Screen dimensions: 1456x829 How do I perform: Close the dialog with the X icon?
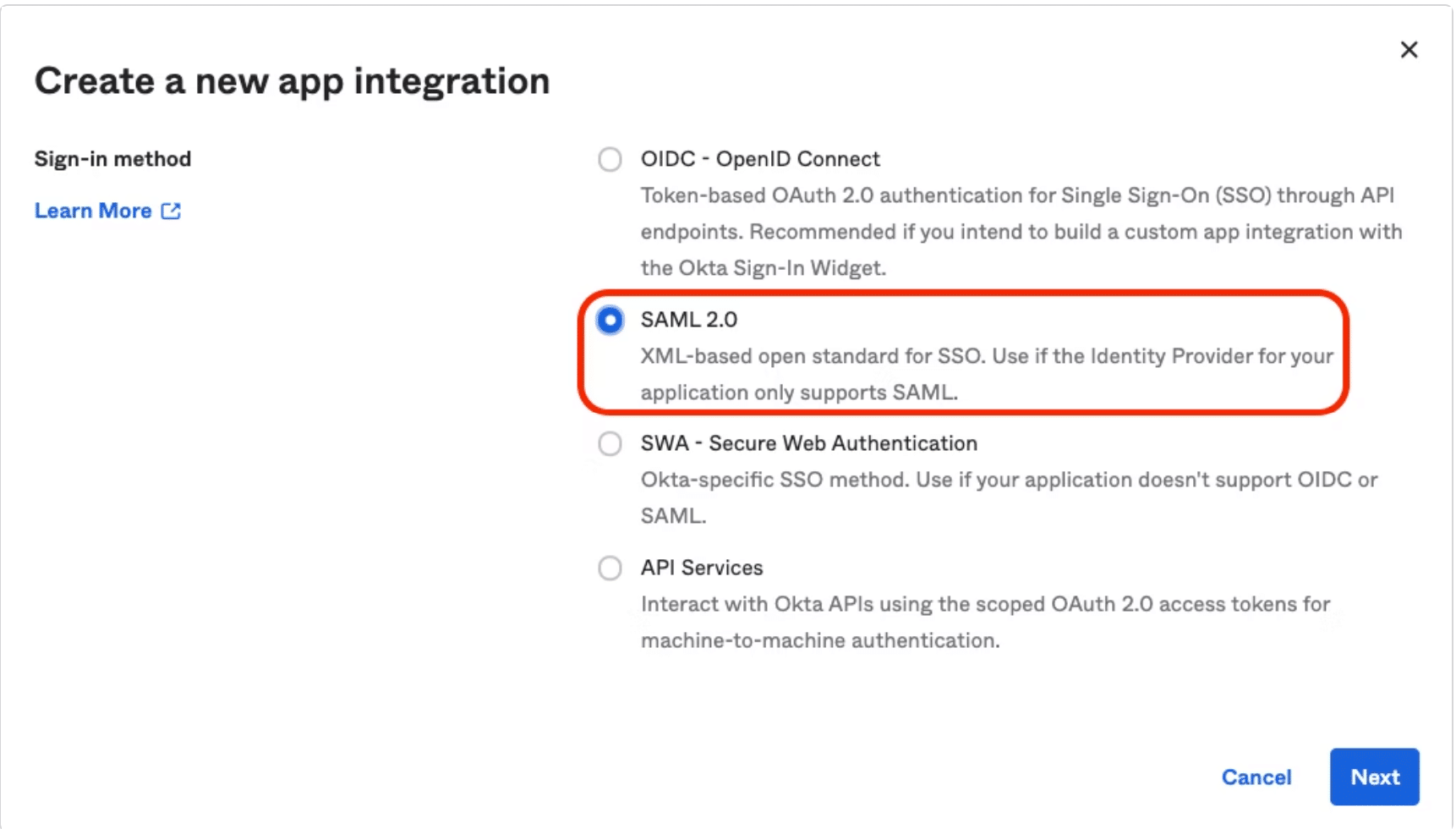(x=1409, y=50)
